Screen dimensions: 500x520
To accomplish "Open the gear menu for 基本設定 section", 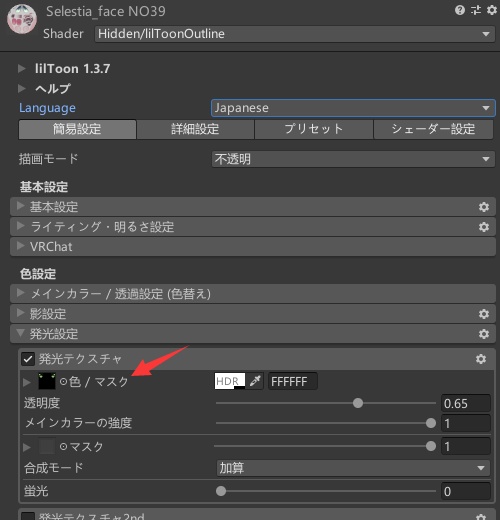I will (x=484, y=207).
